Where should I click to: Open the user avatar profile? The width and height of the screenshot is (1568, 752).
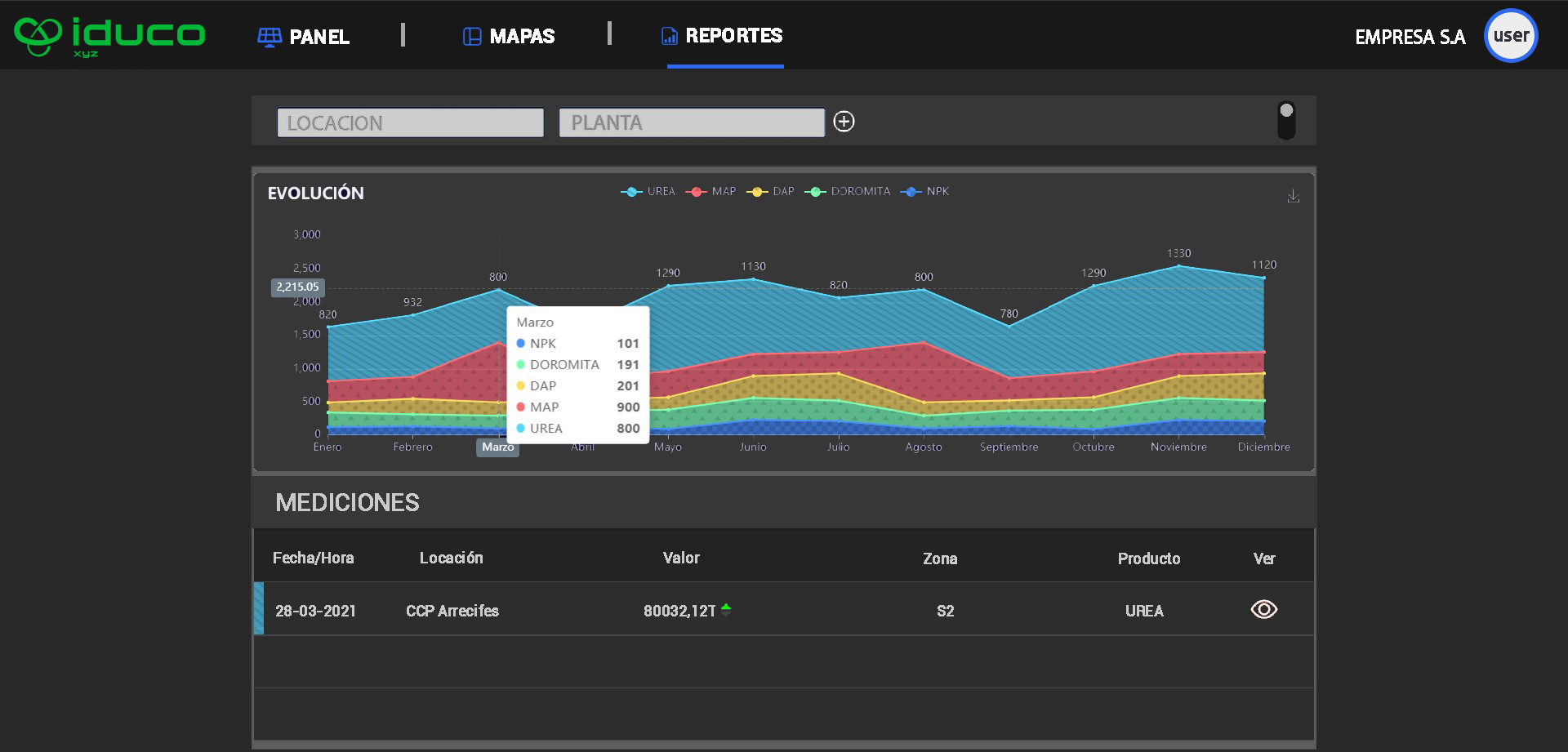1510,36
